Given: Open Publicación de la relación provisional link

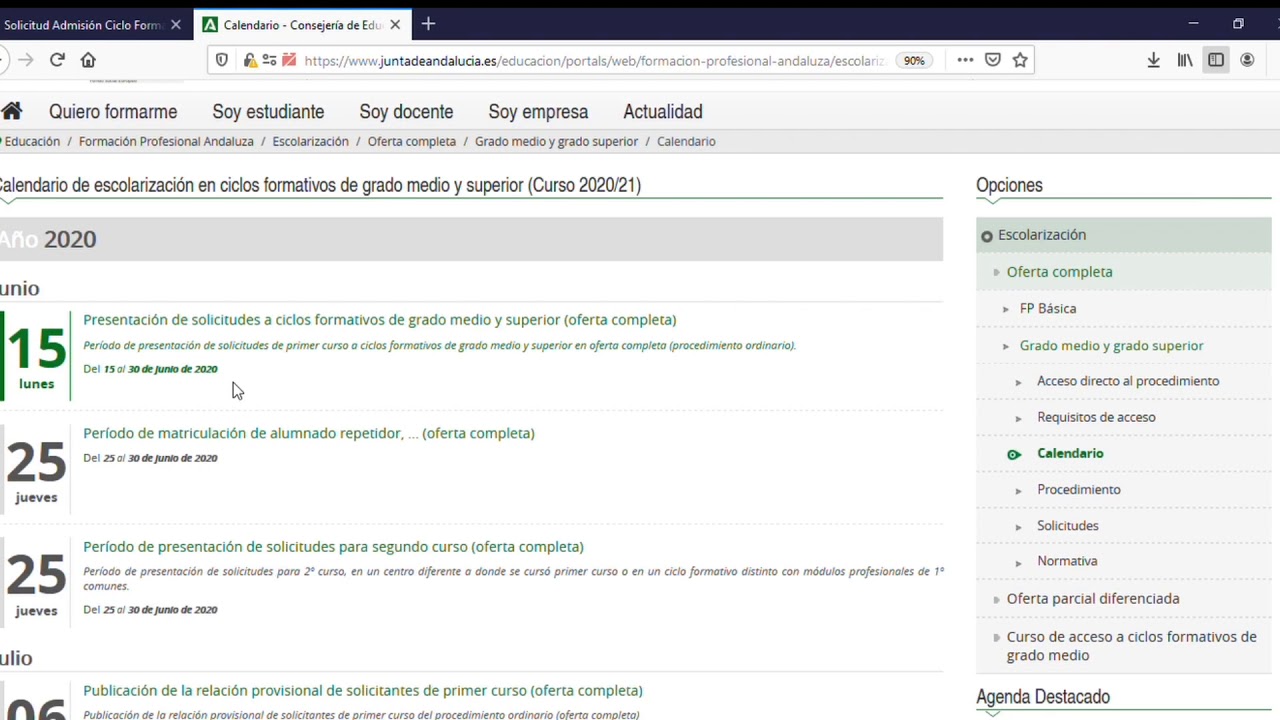Looking at the screenshot, I should (362, 691).
